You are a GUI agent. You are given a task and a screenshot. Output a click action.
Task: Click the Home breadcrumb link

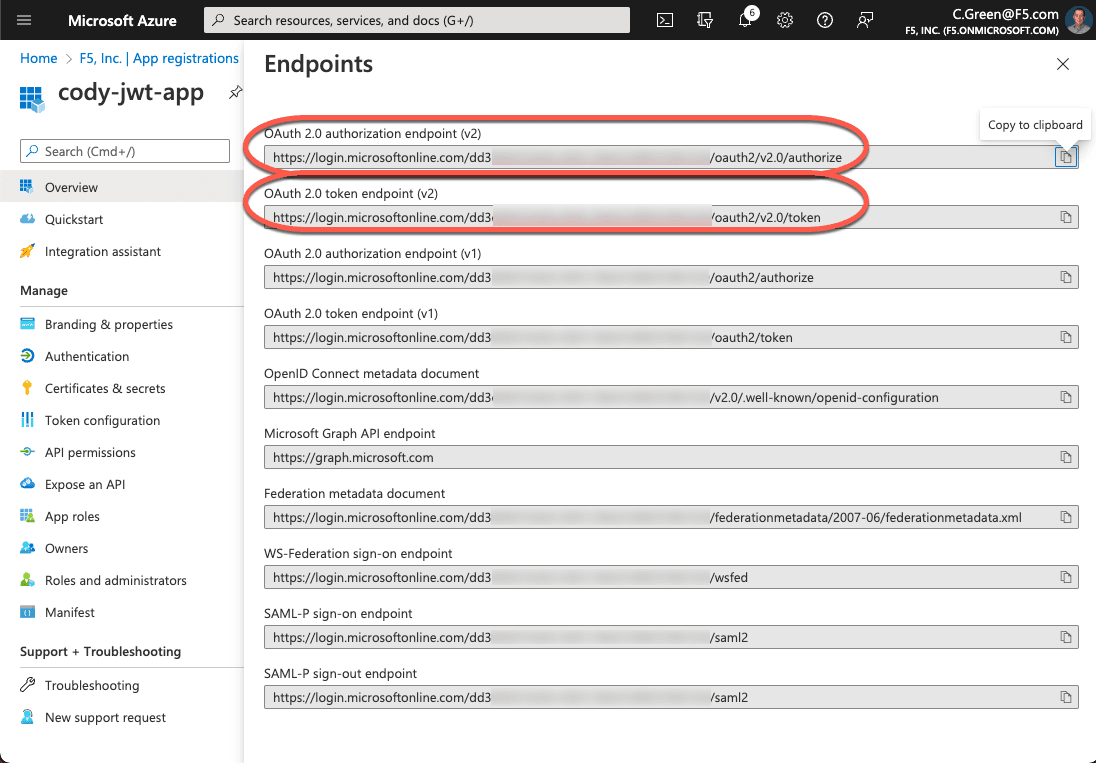click(38, 58)
